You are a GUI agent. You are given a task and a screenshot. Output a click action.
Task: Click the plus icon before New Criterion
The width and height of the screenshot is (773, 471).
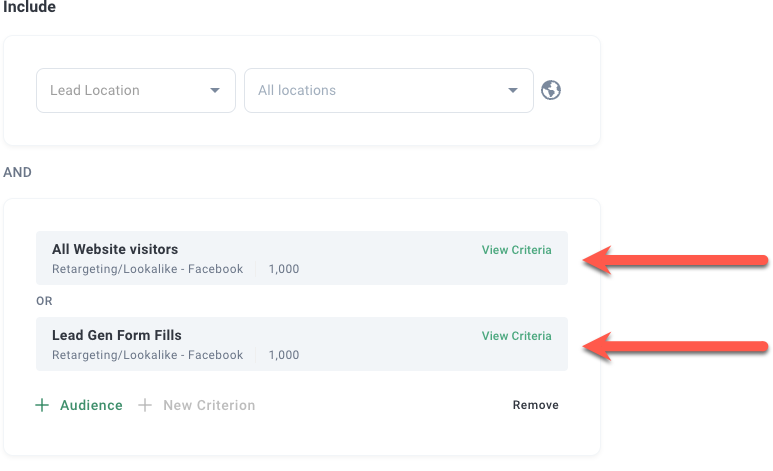coord(145,405)
